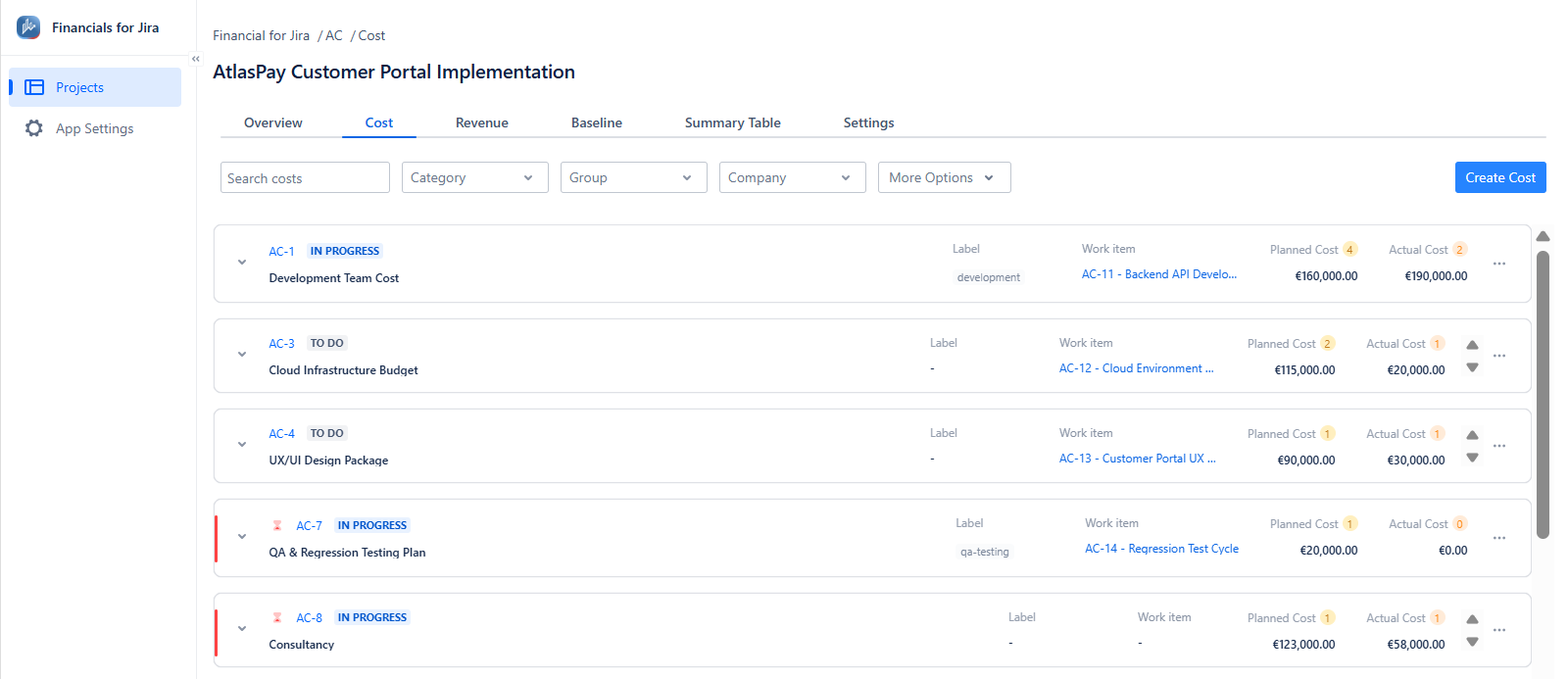
Task: Click the overdue hourglass icon on AC-7
Action: pyautogui.click(x=277, y=525)
